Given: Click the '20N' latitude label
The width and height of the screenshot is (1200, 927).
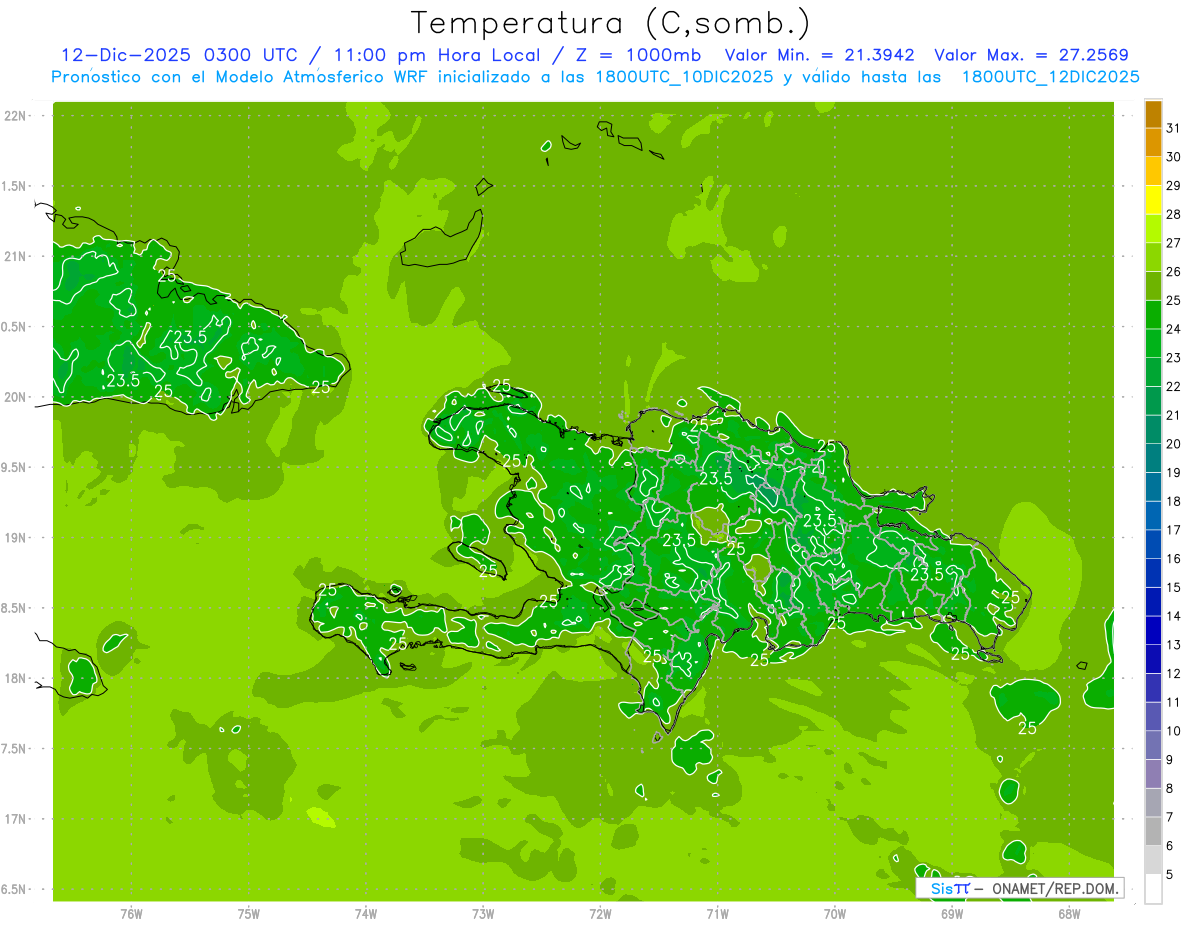Looking at the screenshot, I should pos(16,397).
